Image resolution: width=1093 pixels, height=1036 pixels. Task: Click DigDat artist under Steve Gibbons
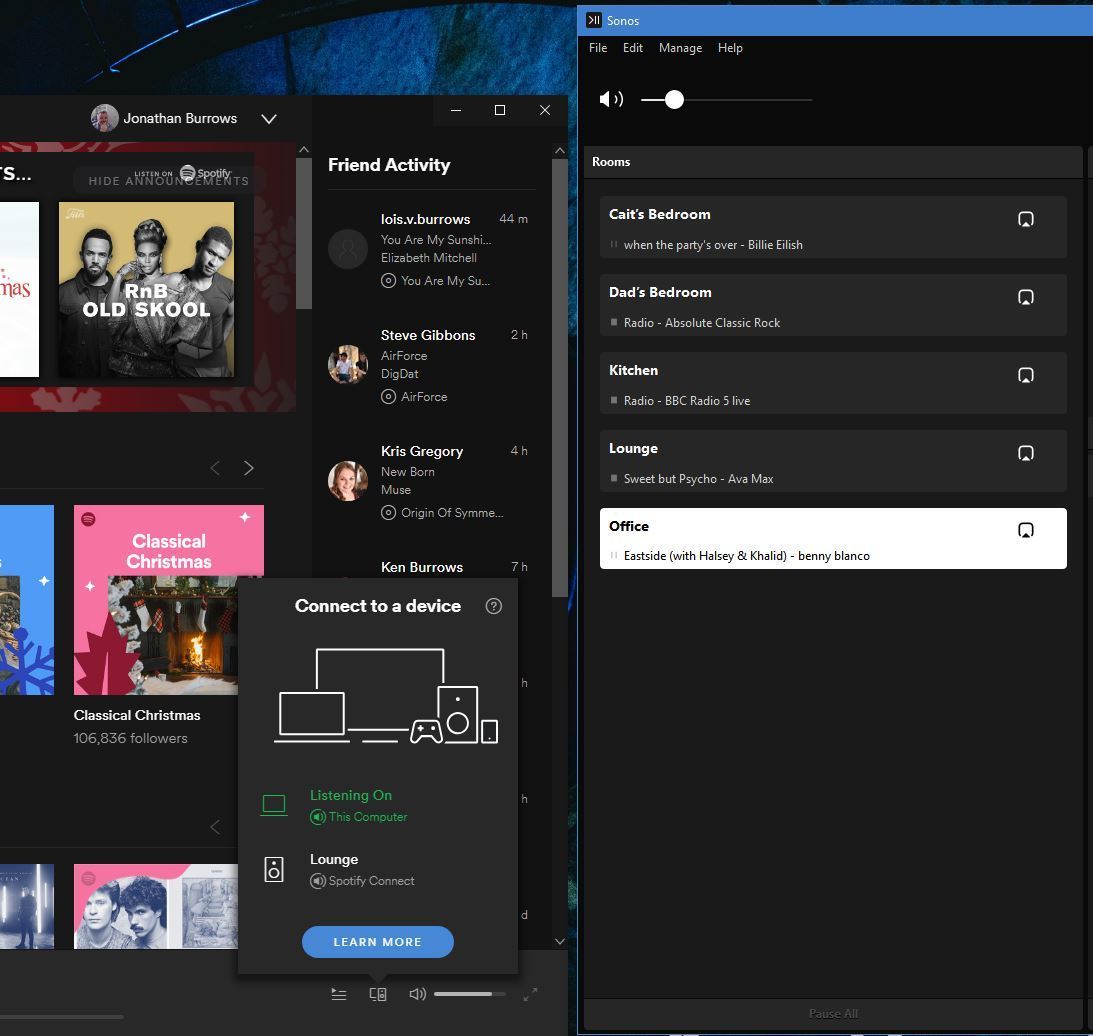[x=399, y=374]
